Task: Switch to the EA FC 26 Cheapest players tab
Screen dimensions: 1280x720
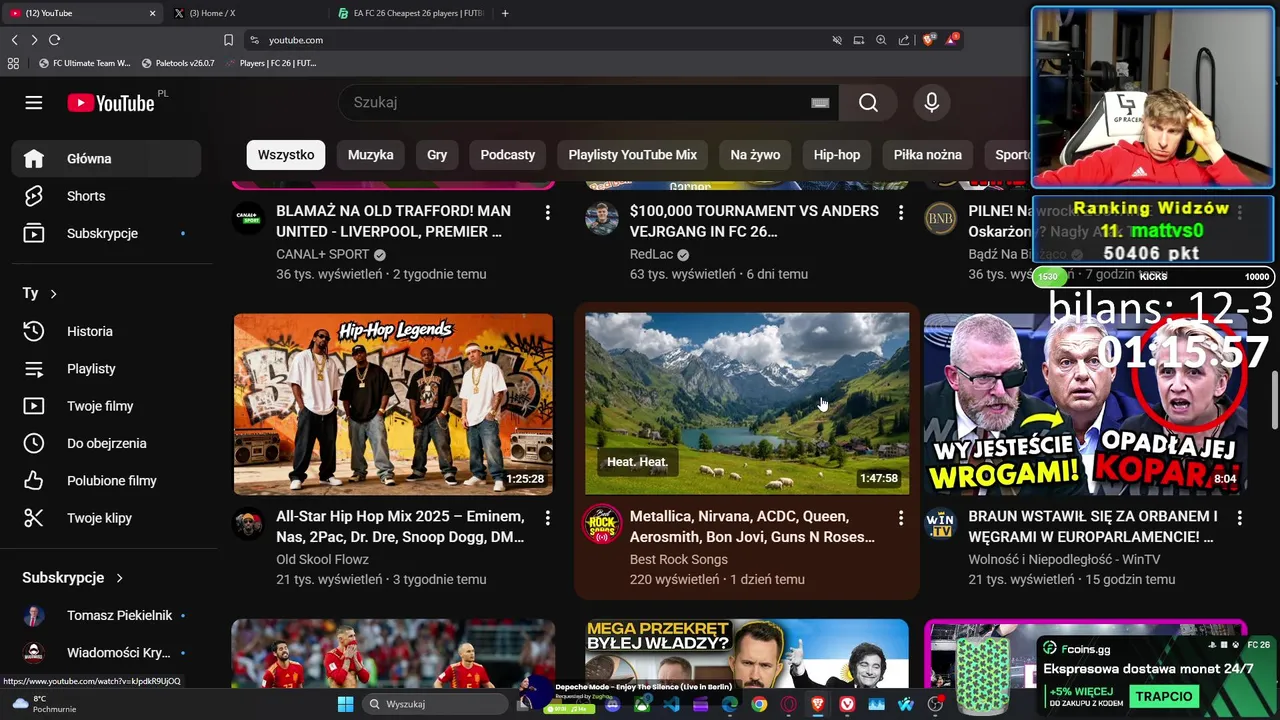Action: pyautogui.click(x=412, y=13)
